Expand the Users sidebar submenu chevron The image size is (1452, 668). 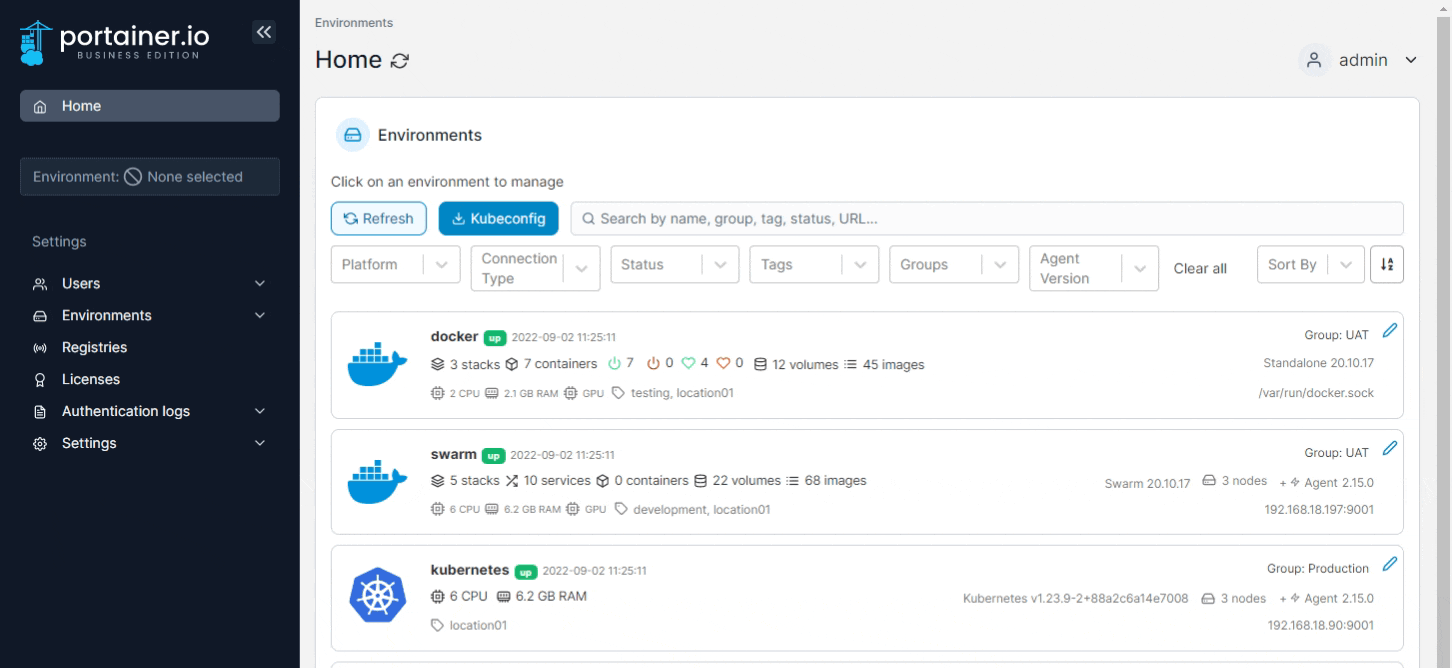pos(260,284)
